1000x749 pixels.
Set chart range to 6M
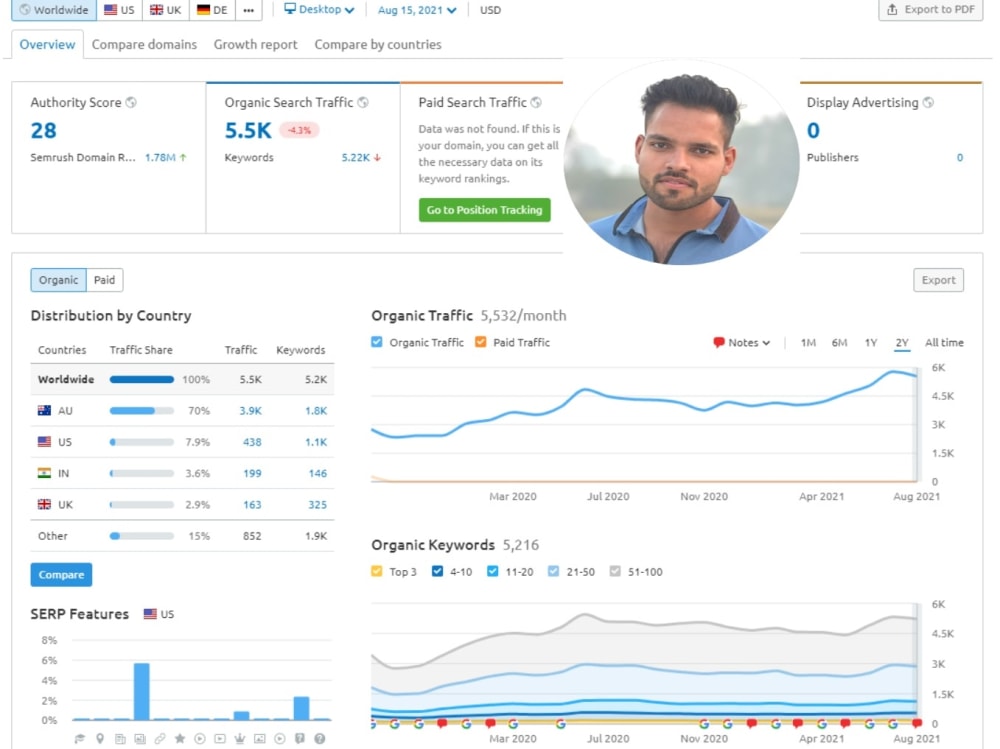point(839,343)
